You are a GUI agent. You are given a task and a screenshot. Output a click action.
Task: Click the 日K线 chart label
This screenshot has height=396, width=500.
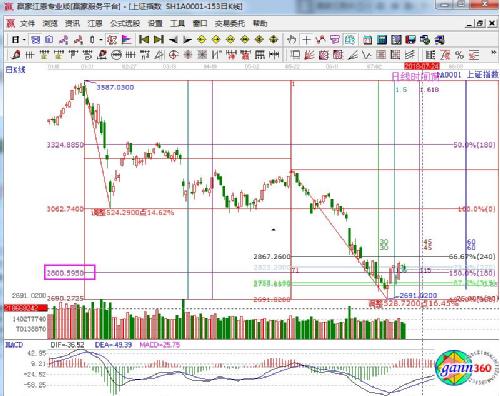coord(15,70)
